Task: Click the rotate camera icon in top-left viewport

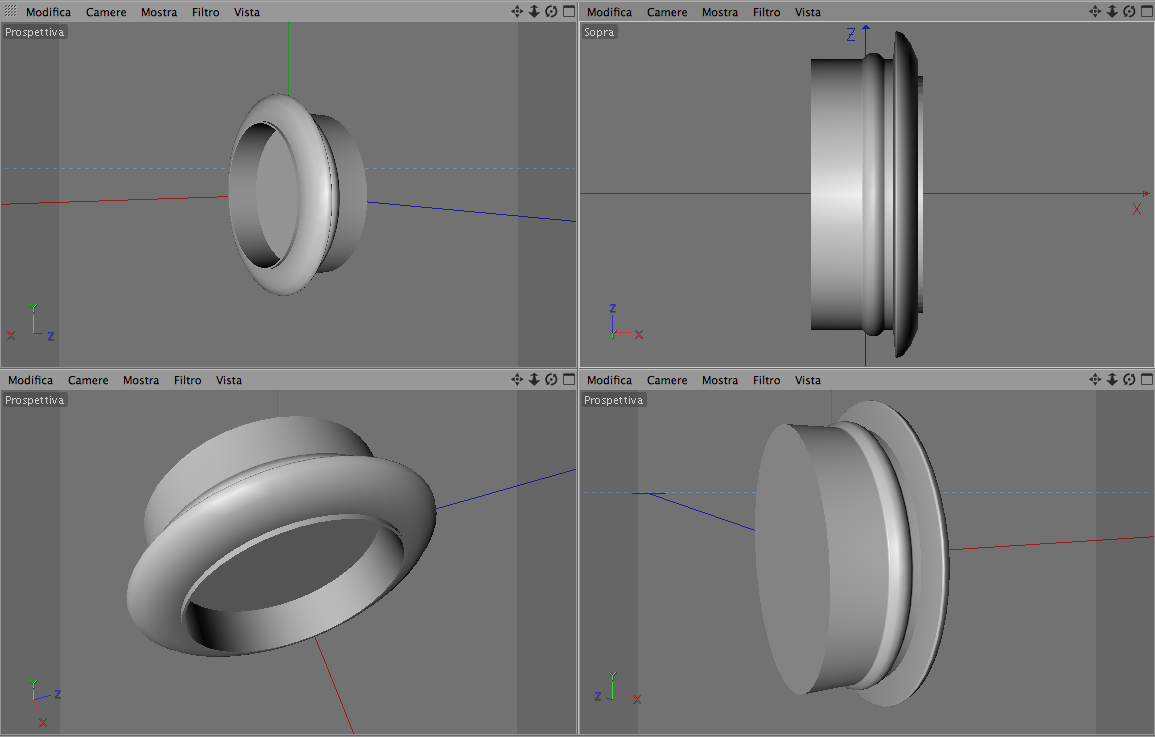Action: click(x=551, y=12)
